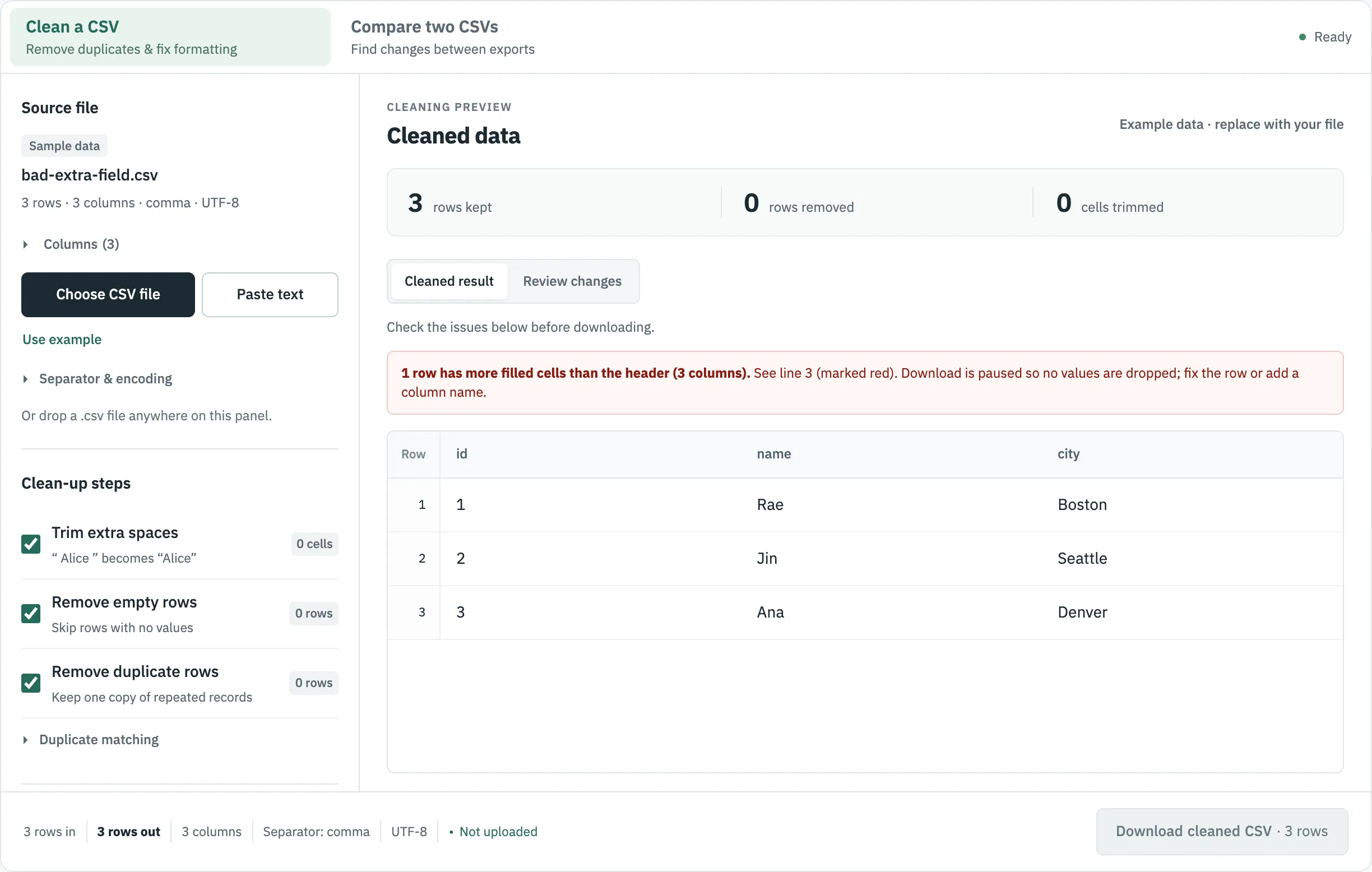Click the Row column header
This screenshot has width=1372, height=872.
(414, 454)
